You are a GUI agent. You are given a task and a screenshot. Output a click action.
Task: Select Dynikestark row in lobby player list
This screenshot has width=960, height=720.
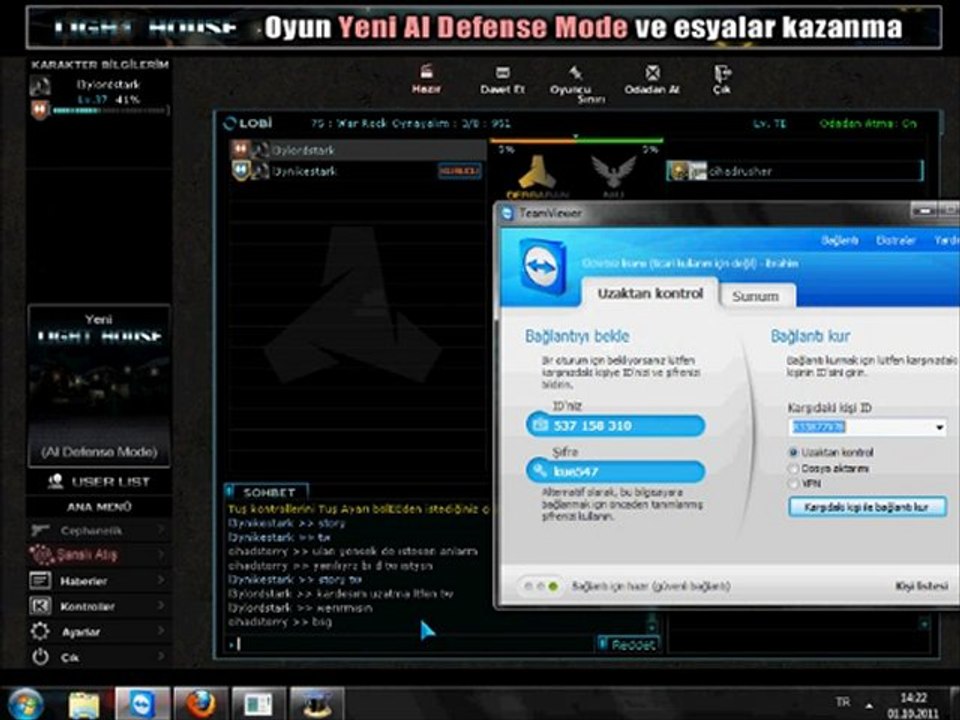(x=358, y=171)
